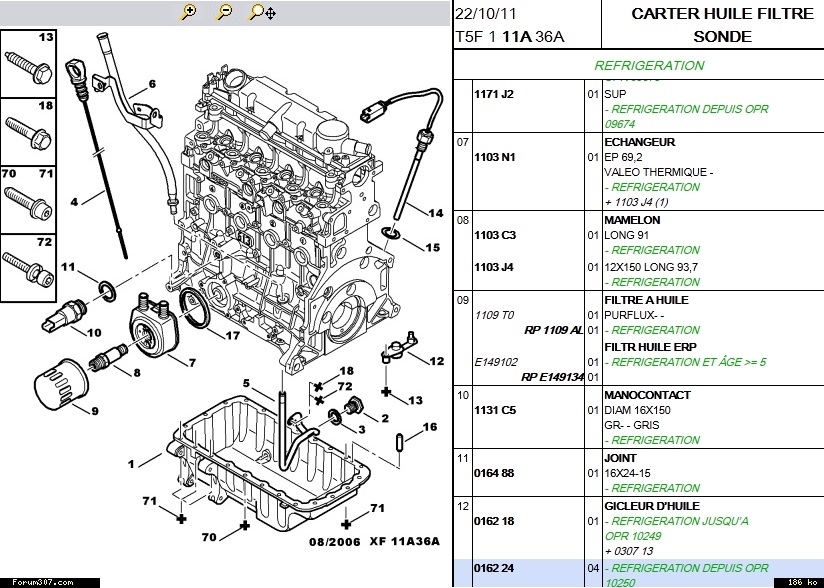
Task: Select the bolt 18 thumbnail
Action: [28, 131]
